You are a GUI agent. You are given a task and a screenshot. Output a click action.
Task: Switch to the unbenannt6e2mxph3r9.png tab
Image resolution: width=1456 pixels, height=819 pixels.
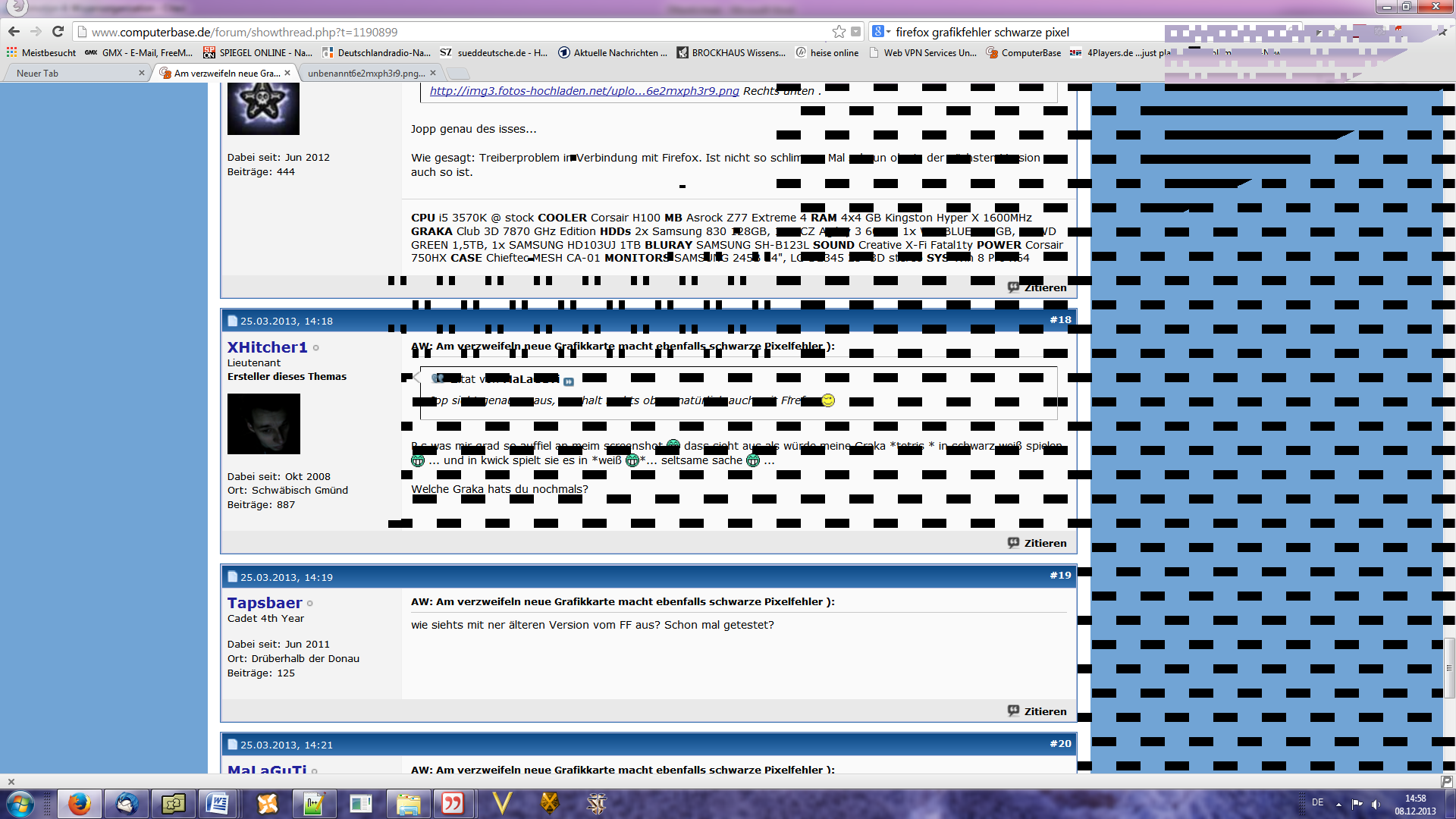[x=366, y=74]
